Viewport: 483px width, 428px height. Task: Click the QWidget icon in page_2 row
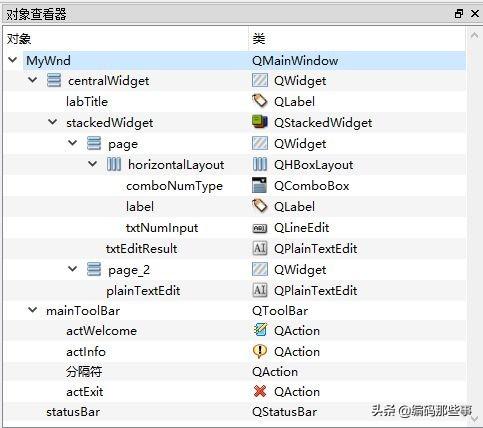[260, 269]
